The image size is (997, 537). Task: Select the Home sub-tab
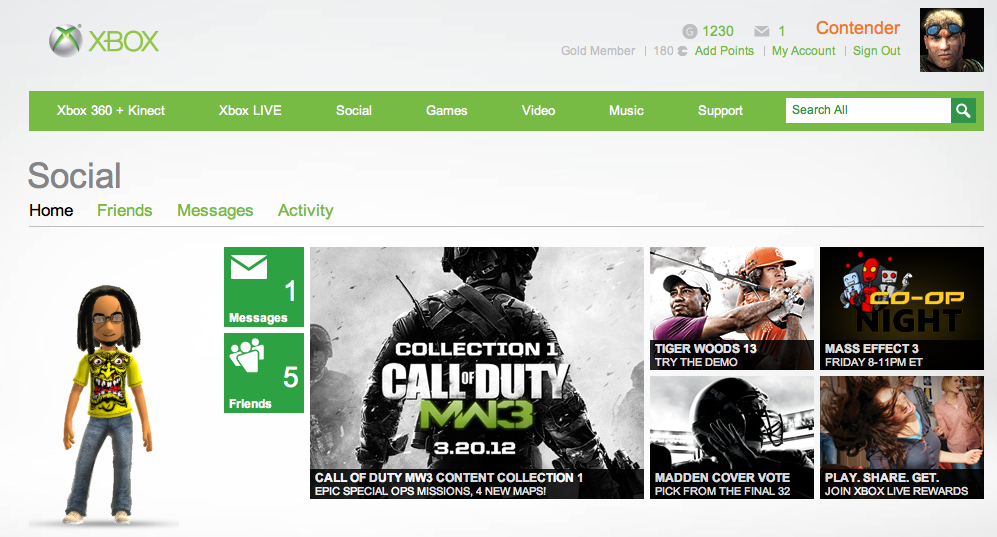pos(51,210)
